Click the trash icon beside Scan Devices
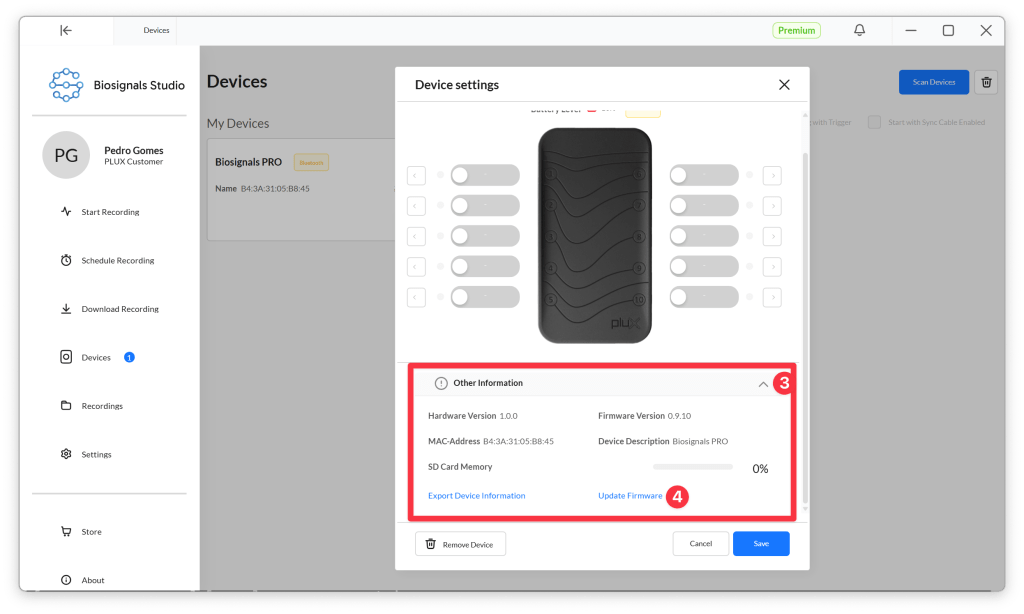The width and height of the screenshot is (1024, 614). tap(986, 82)
